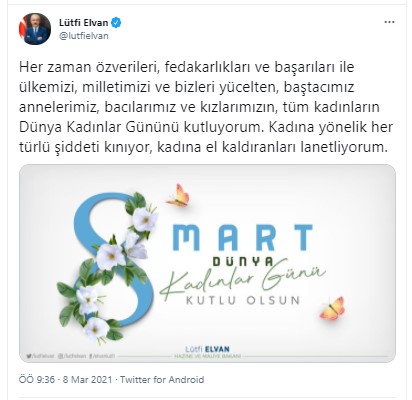
Task: Open the three-dot more options menu
Action: 389,22
